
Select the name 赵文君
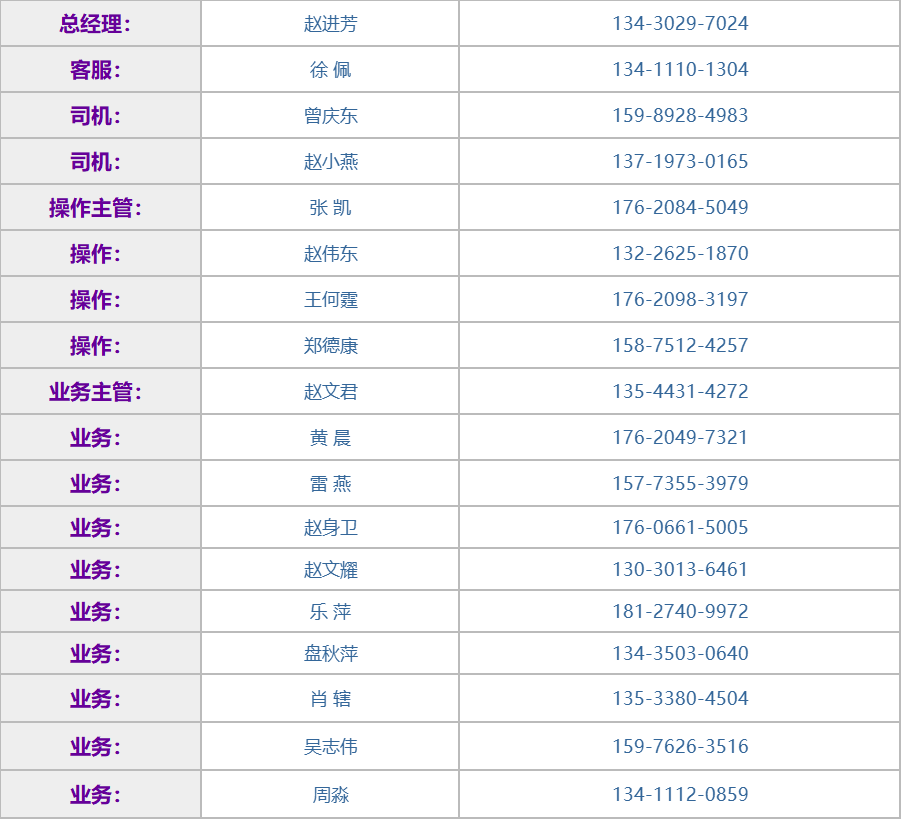coord(330,391)
